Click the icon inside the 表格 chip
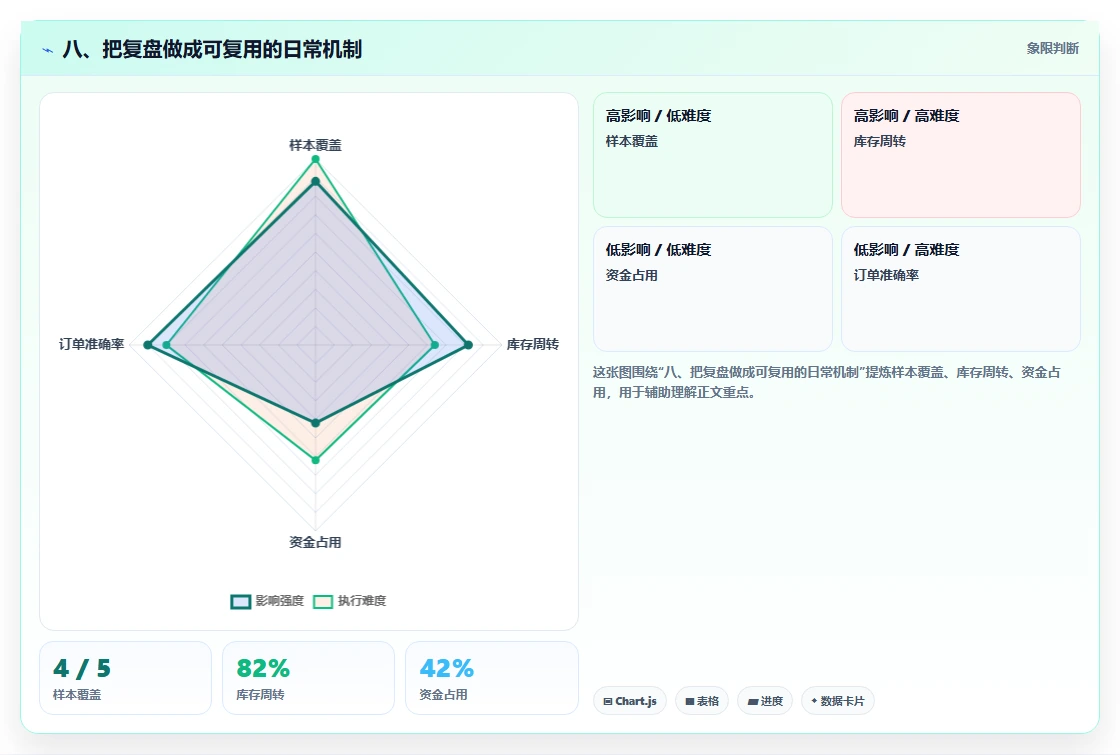Image resolution: width=1120 pixels, height=755 pixels. (690, 701)
